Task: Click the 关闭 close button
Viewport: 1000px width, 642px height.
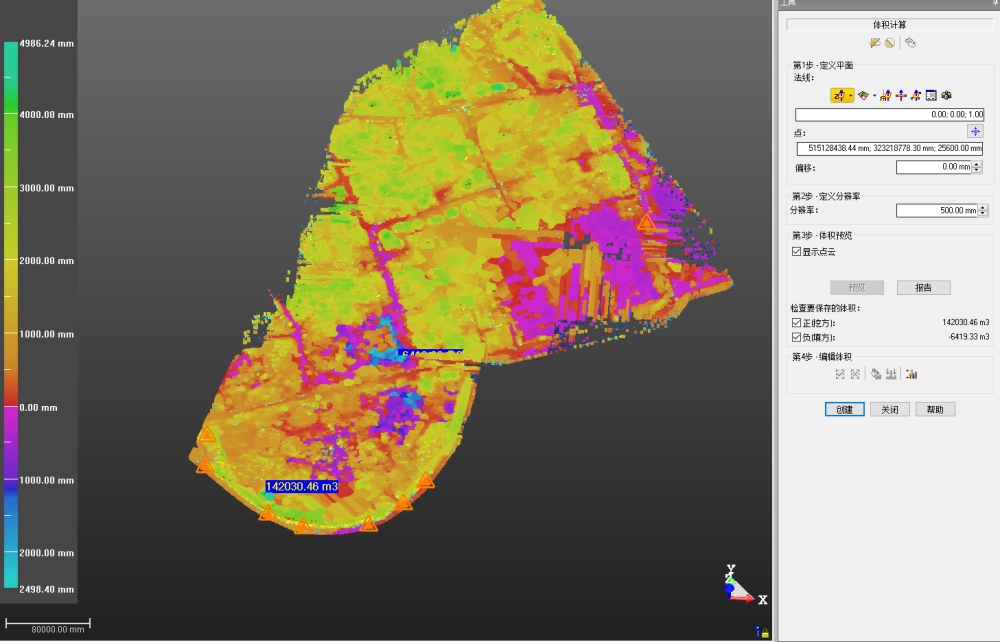Action: pos(889,409)
